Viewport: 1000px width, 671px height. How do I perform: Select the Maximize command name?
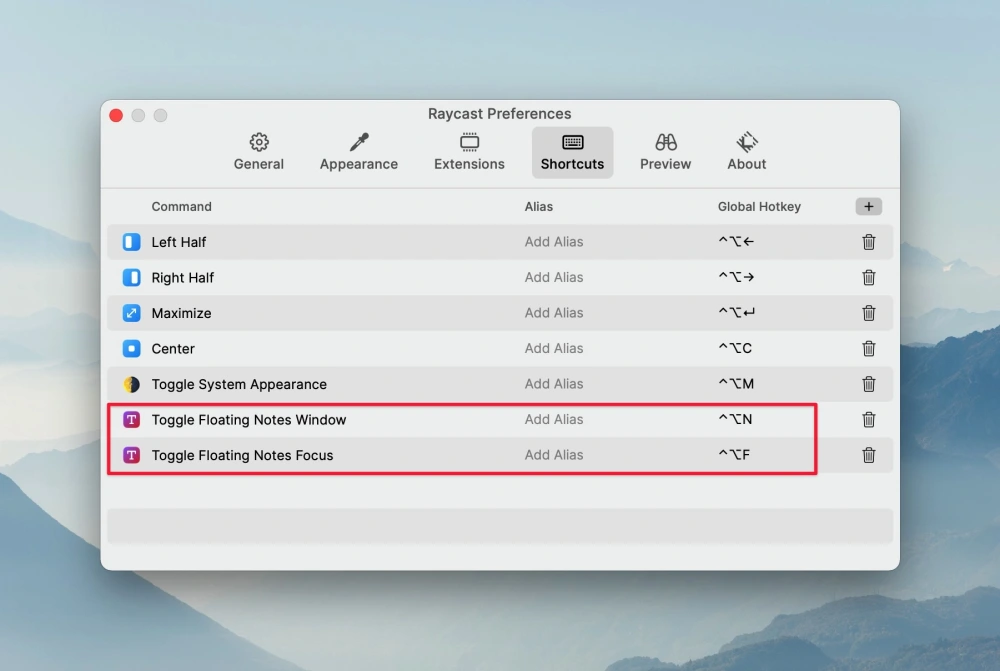(x=181, y=313)
